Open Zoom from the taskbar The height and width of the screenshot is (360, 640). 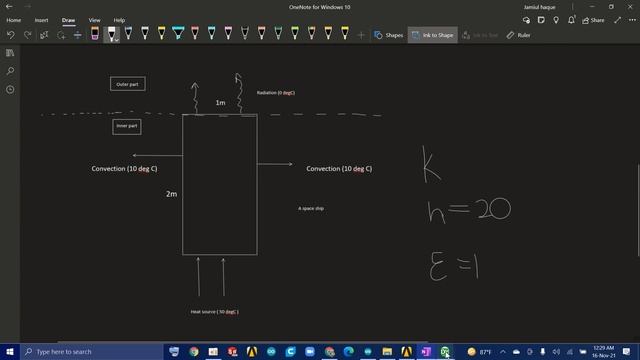click(310, 351)
